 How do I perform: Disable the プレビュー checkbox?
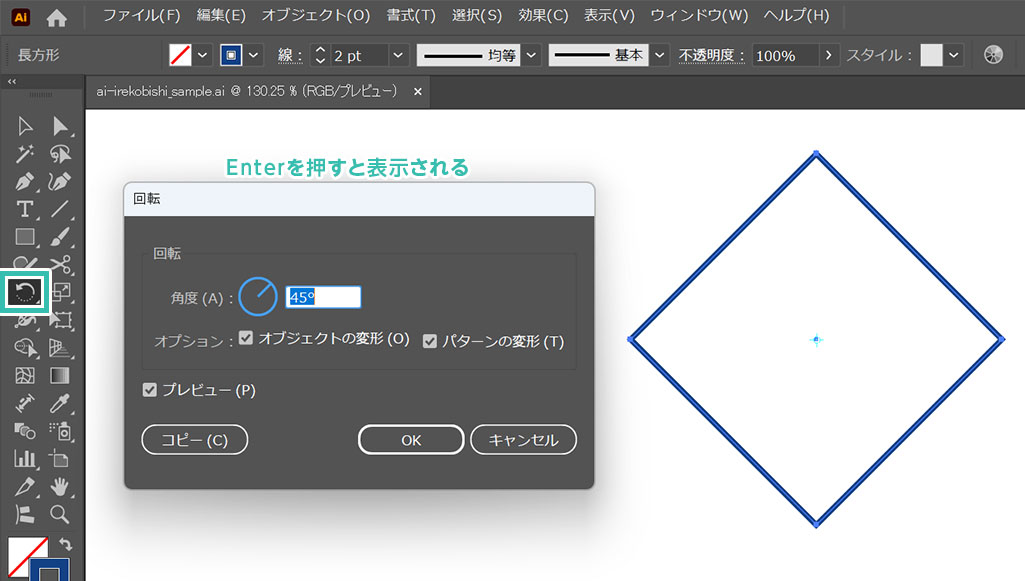point(150,390)
